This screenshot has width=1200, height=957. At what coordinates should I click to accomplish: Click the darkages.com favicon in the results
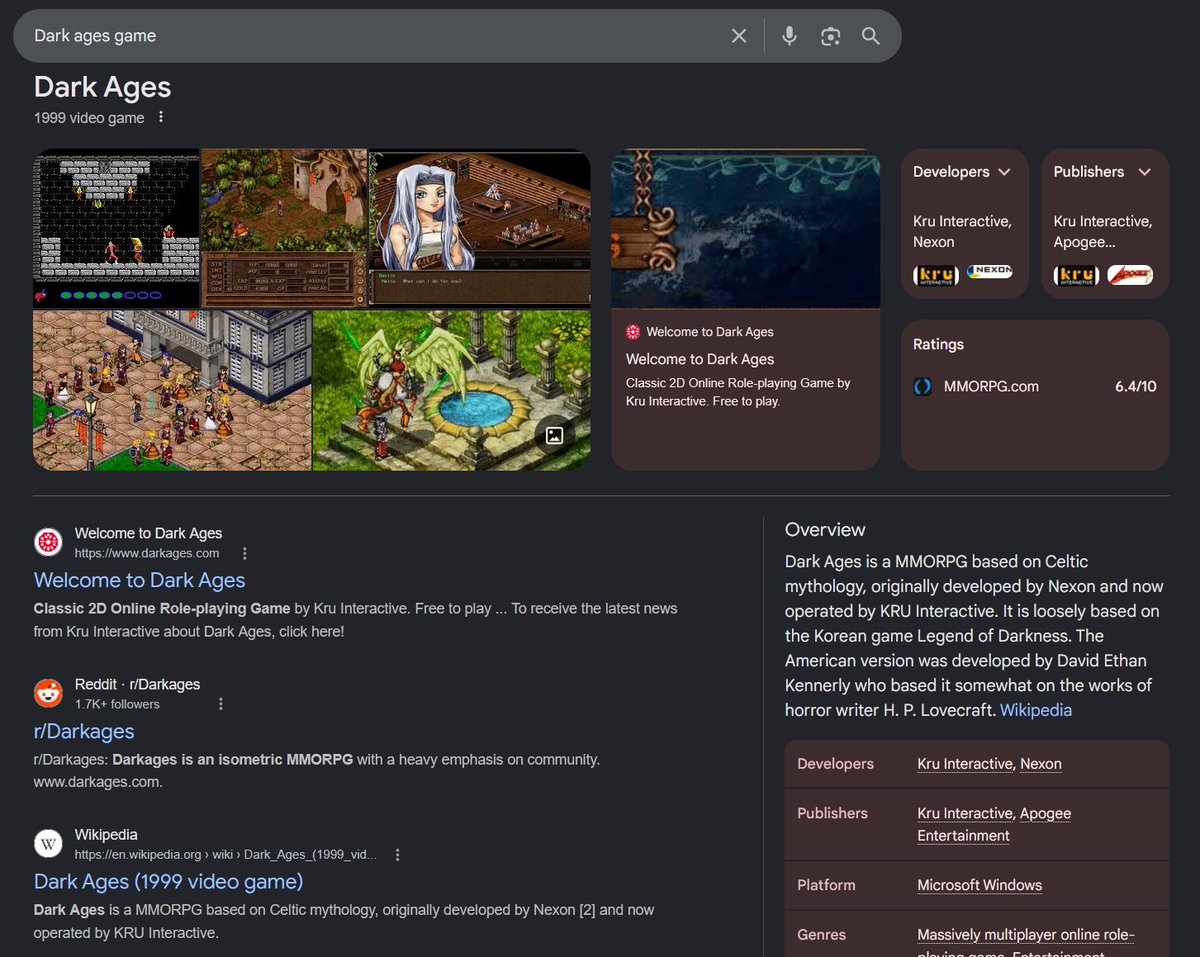tap(48, 543)
